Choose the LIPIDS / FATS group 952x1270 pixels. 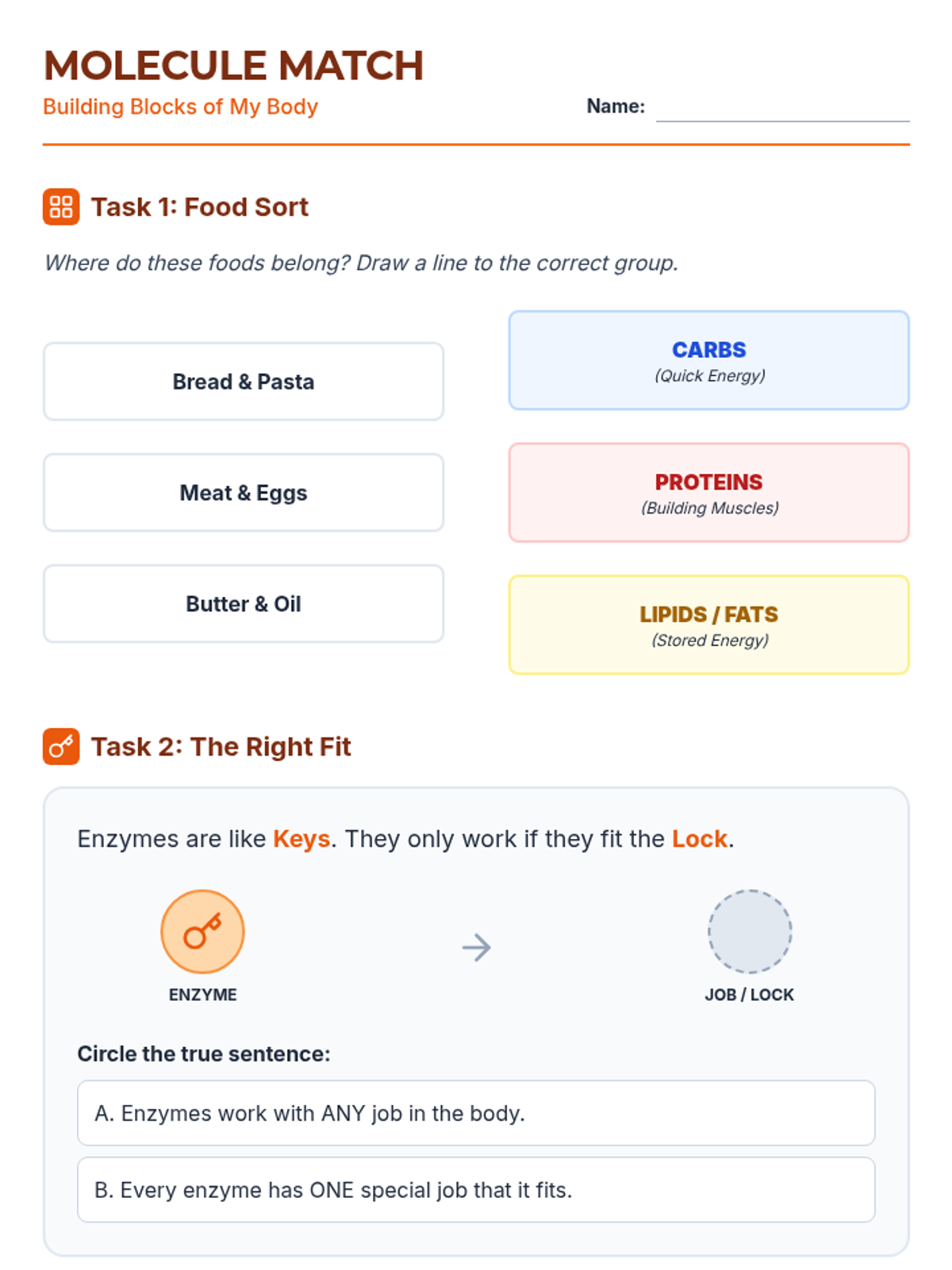(708, 625)
